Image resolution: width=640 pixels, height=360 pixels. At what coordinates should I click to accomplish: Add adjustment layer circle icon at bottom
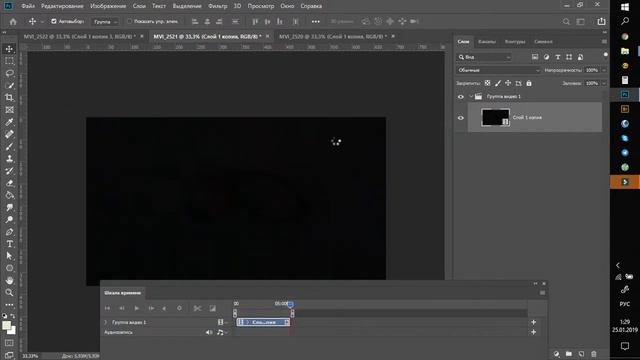click(556, 354)
